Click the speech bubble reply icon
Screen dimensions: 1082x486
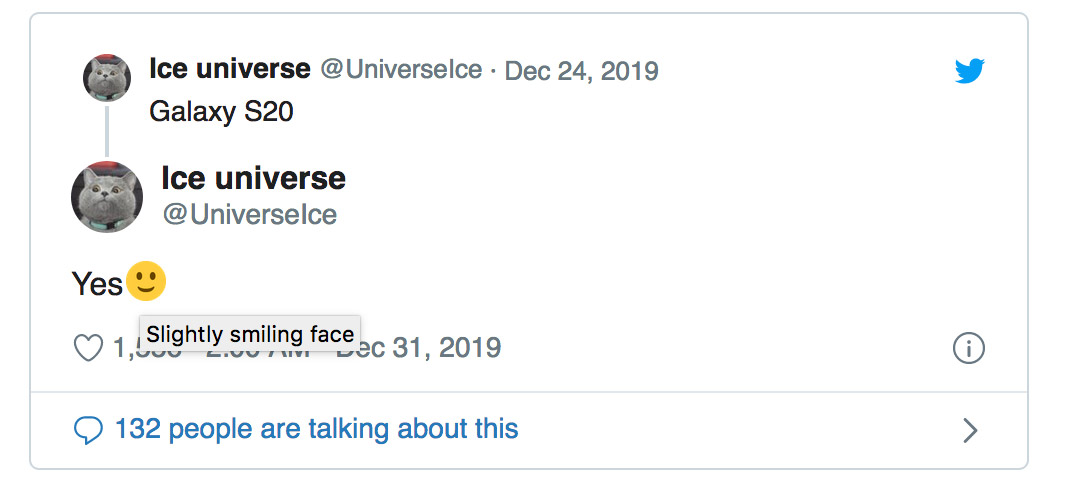tap(89, 430)
